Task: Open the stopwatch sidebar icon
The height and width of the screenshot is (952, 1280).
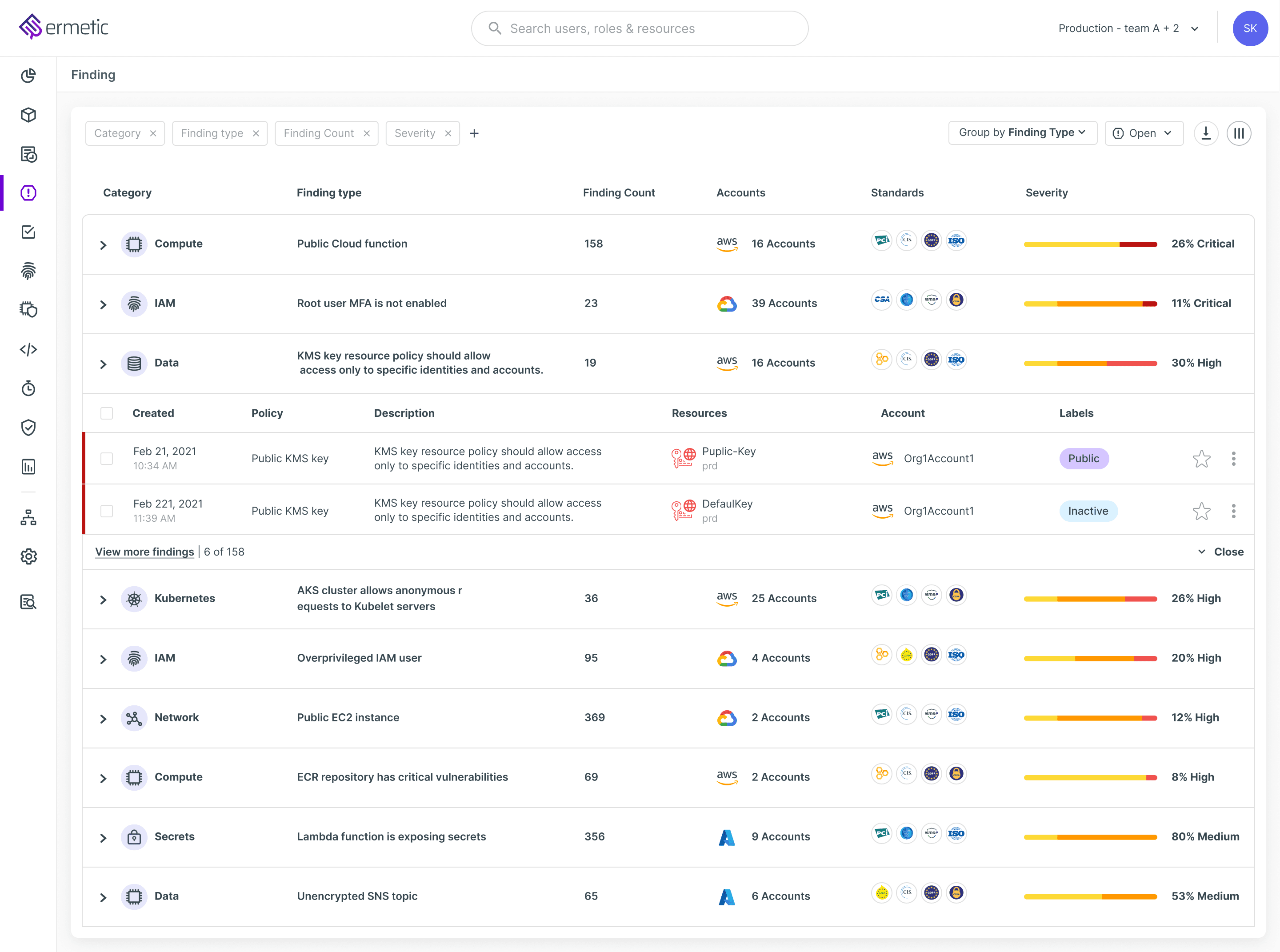Action: tap(28, 388)
